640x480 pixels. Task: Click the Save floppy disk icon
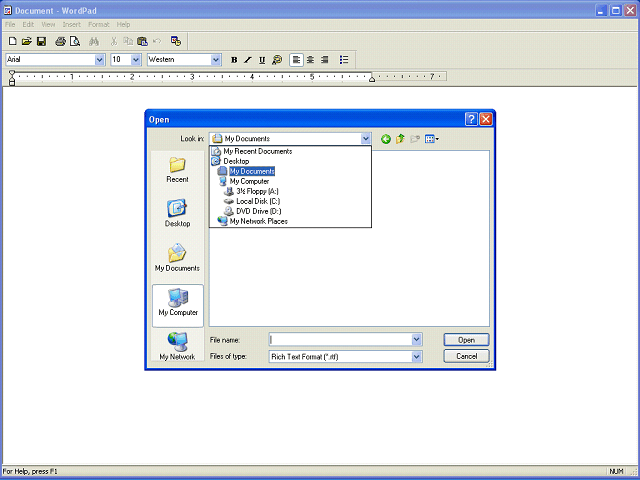click(41, 41)
